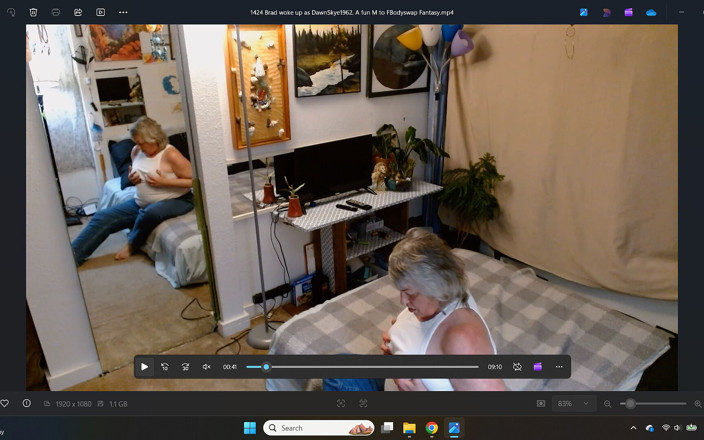Open the Share icon in the top toolbar
This screenshot has width=704, height=440.
point(78,13)
